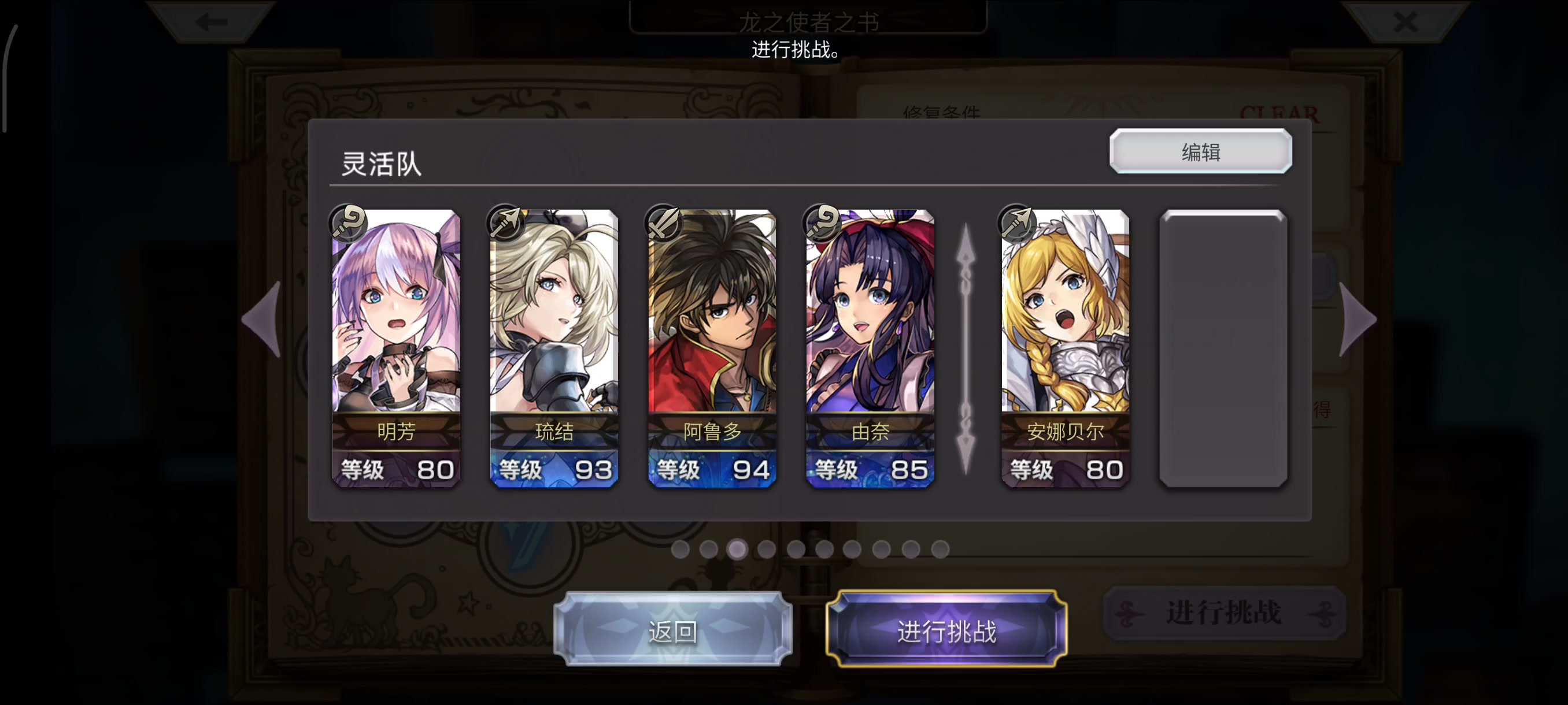Select the highlighted third team page dot
The height and width of the screenshot is (705, 1568).
point(737,550)
